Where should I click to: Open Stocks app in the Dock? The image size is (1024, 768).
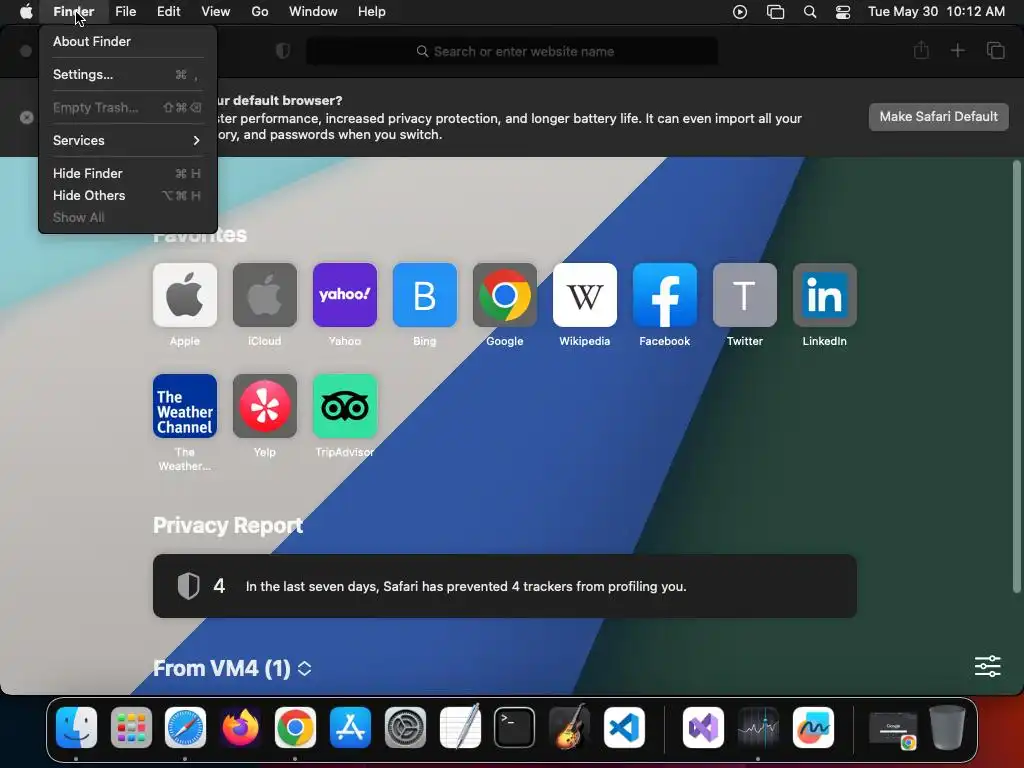tap(758, 728)
